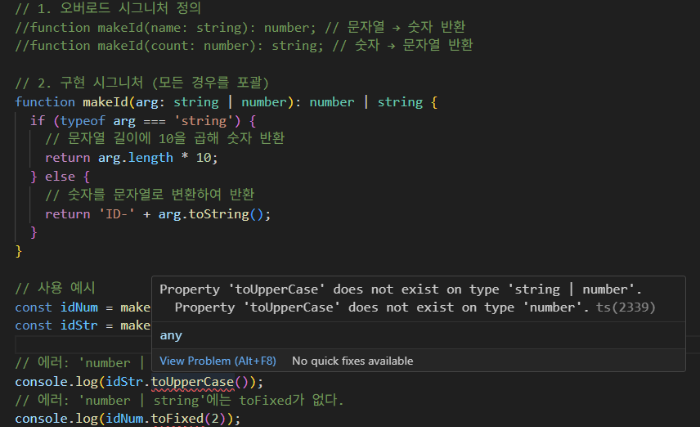
Task: Click toFixed in the last console.log line
Action: [x=177, y=419]
